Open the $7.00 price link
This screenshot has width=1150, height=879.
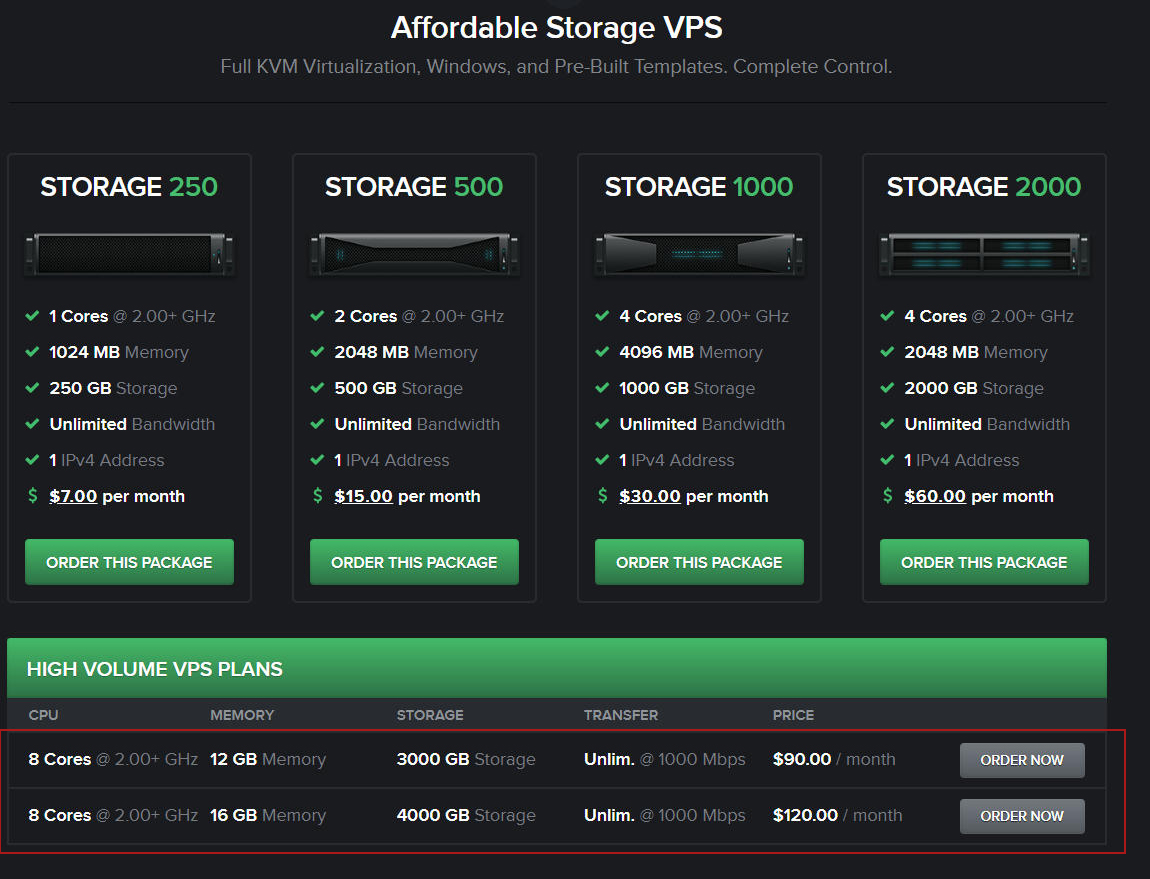click(x=73, y=496)
